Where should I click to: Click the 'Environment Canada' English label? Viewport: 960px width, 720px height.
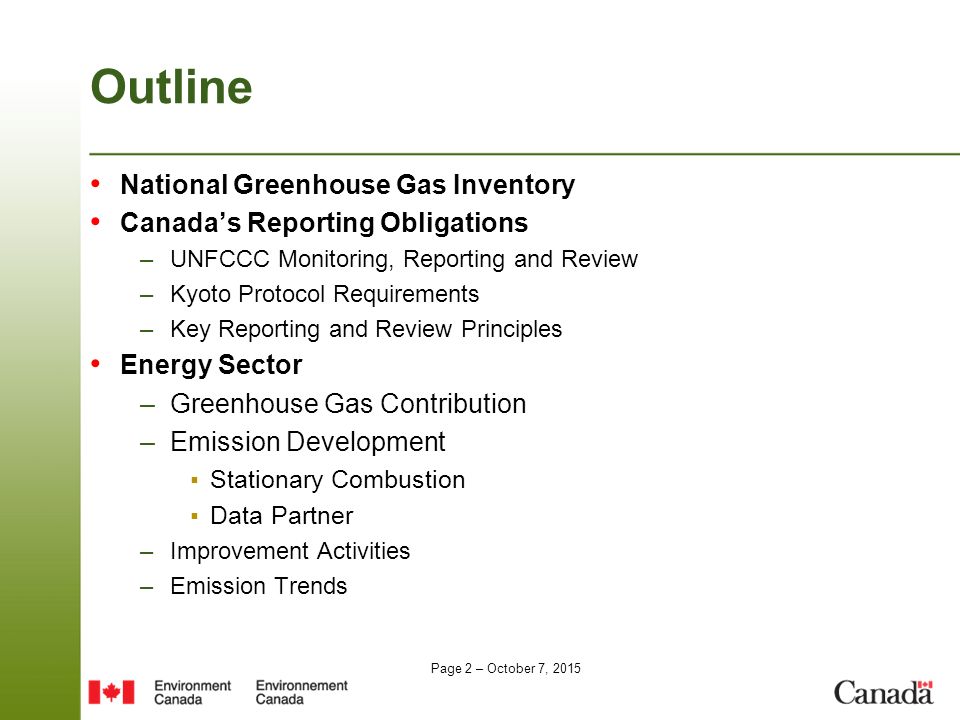coord(192,692)
